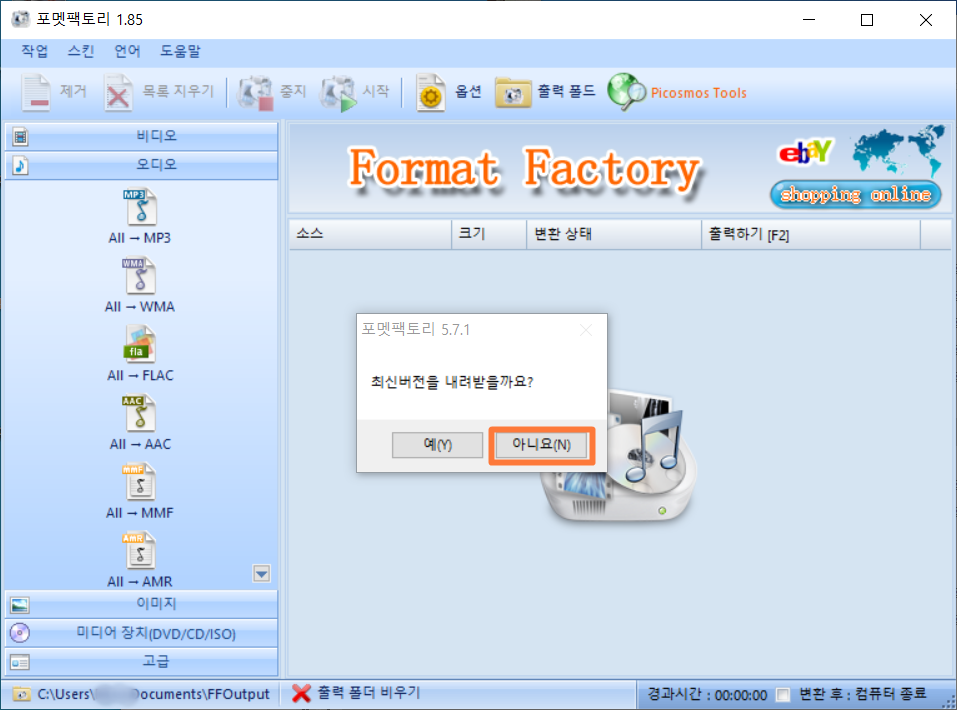Viewport: 957px width, 710px height.
Task: Click the 크기 column header
Action: [x=489, y=234]
